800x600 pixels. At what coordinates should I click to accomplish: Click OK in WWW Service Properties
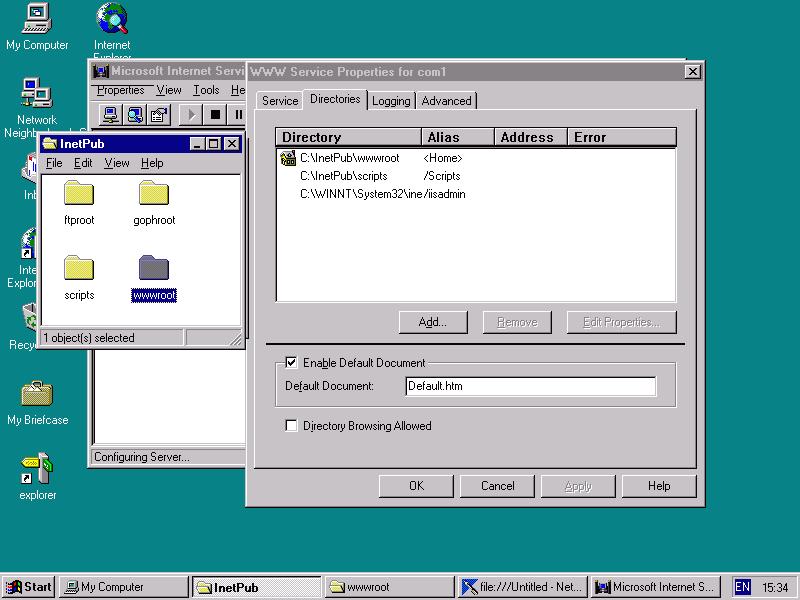pos(416,486)
